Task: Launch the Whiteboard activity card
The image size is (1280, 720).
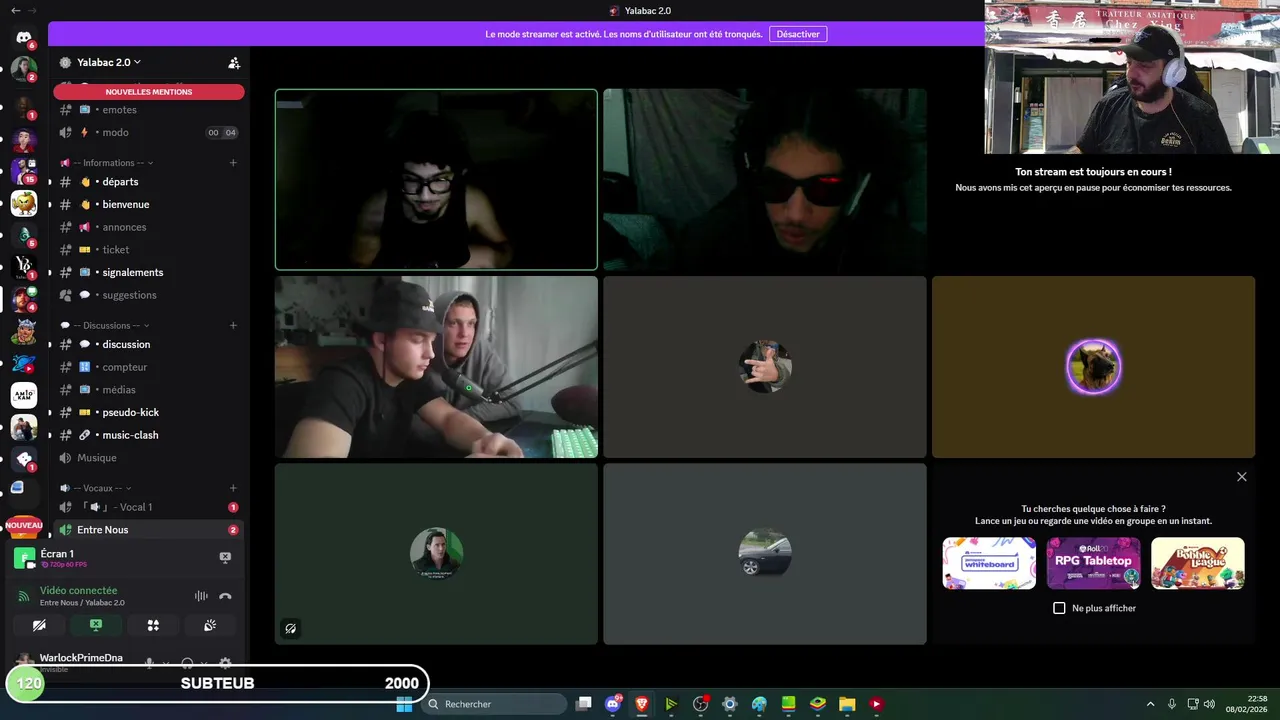Action: pyautogui.click(x=989, y=563)
